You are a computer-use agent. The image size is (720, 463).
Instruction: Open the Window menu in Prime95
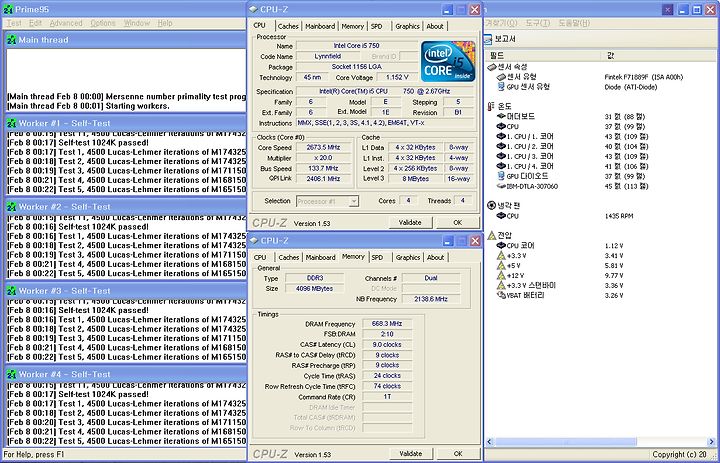[x=137, y=23]
